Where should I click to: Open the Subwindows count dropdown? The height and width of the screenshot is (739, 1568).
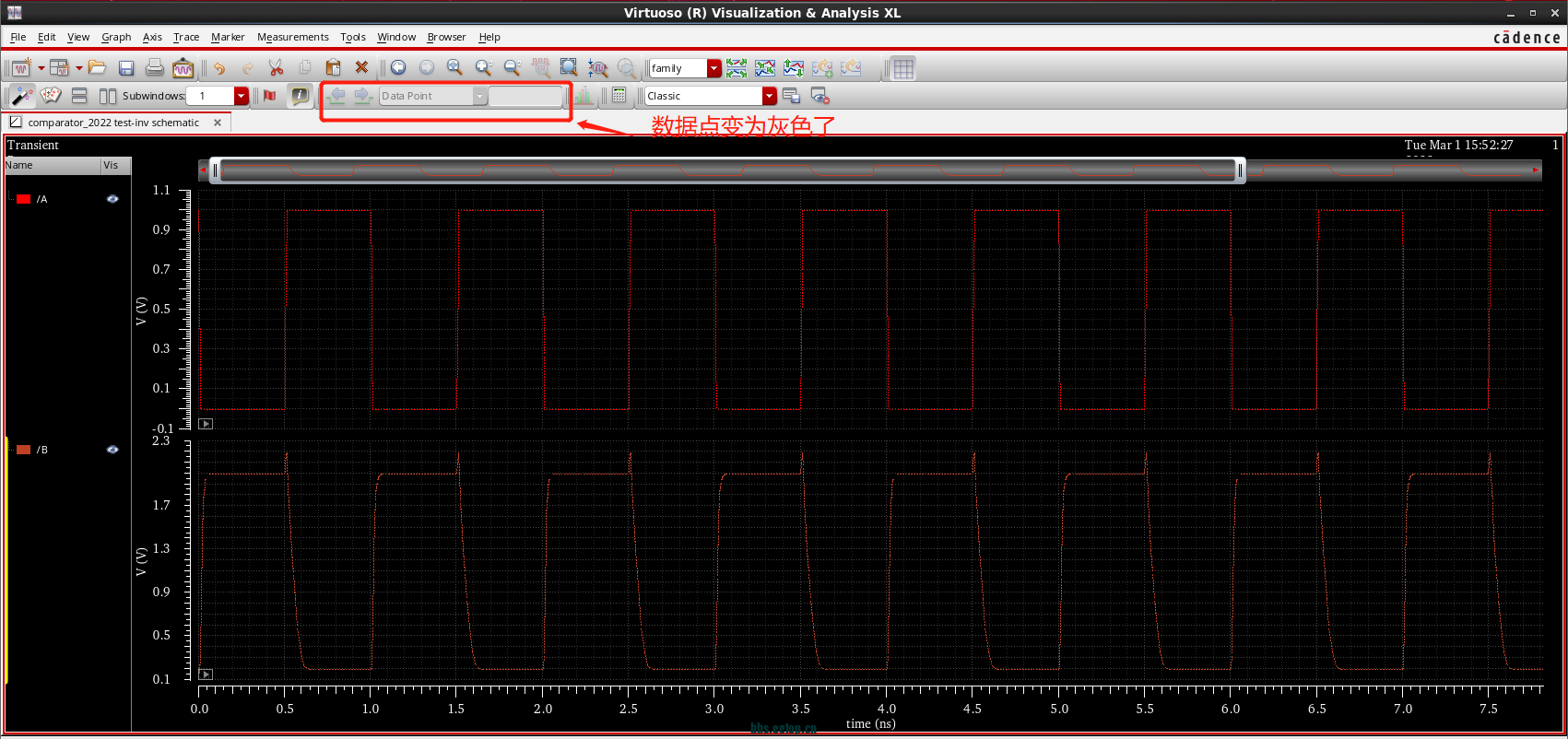click(242, 96)
